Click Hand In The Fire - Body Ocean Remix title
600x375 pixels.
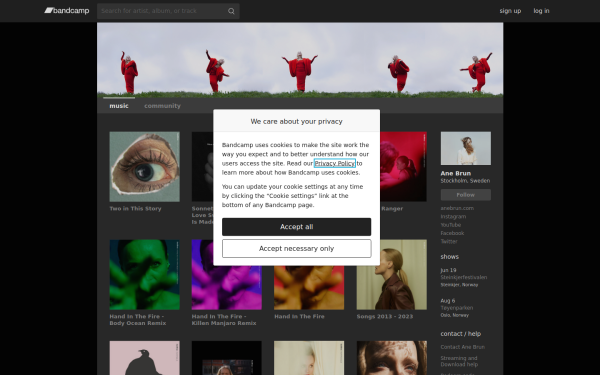click(138, 320)
